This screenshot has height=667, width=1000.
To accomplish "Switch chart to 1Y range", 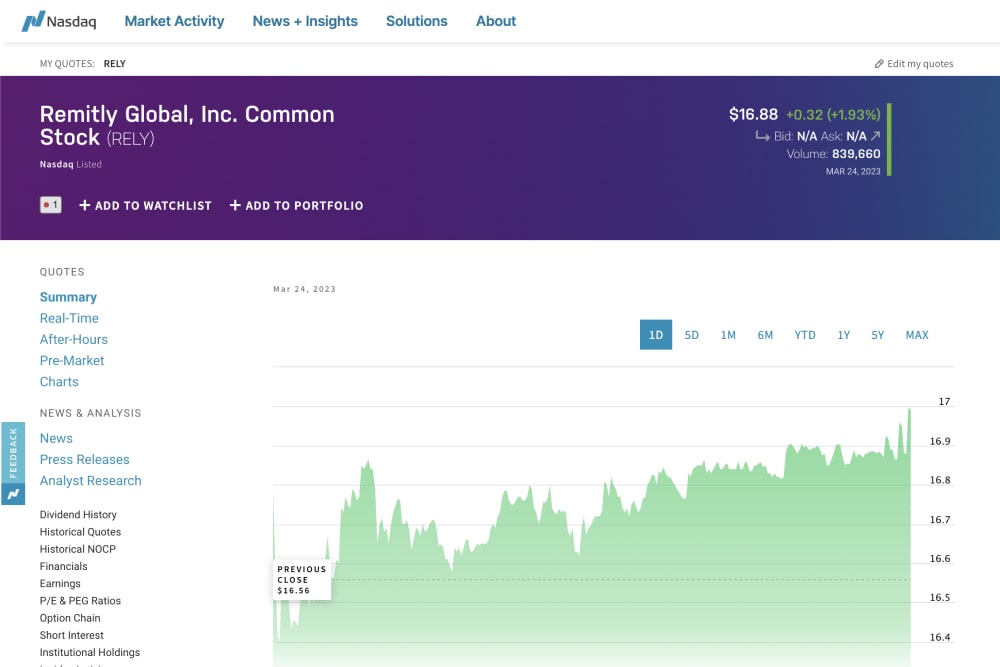I will pos(843,335).
